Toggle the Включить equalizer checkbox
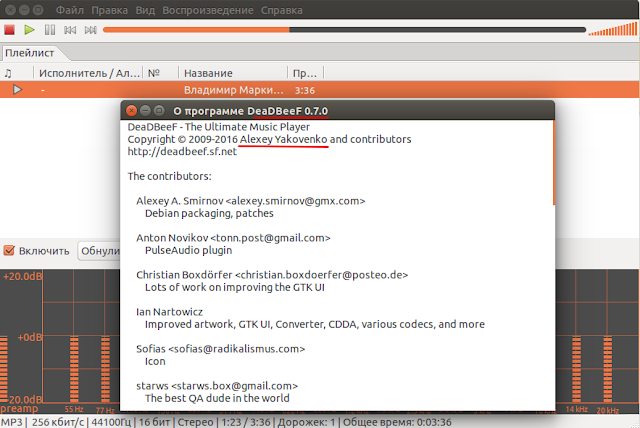Viewport: 640px width, 428px height. [9, 250]
